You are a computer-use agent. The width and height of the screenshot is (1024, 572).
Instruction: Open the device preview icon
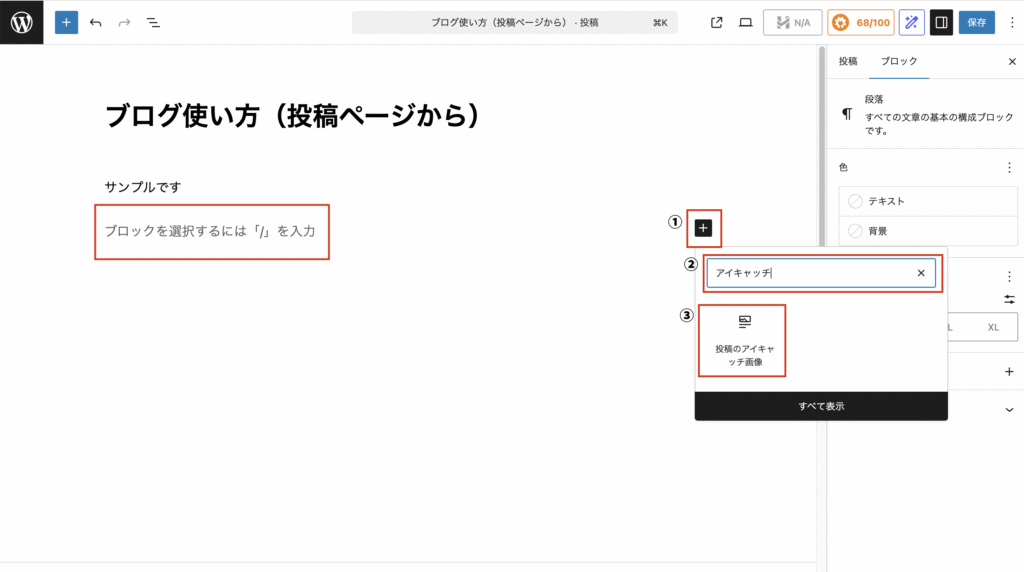[745, 22]
